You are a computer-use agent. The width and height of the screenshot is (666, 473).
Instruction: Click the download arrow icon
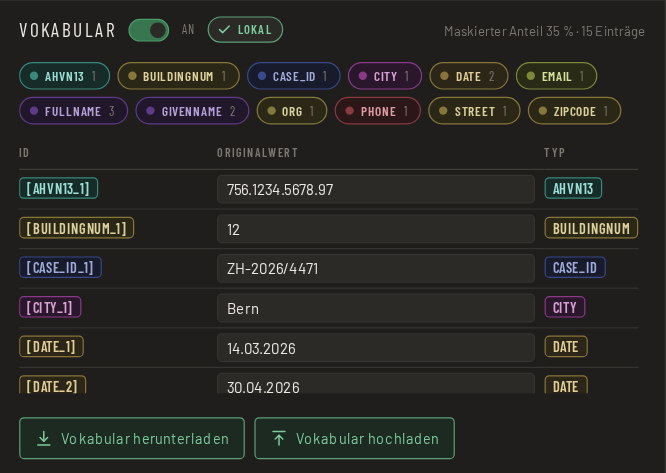(43, 439)
